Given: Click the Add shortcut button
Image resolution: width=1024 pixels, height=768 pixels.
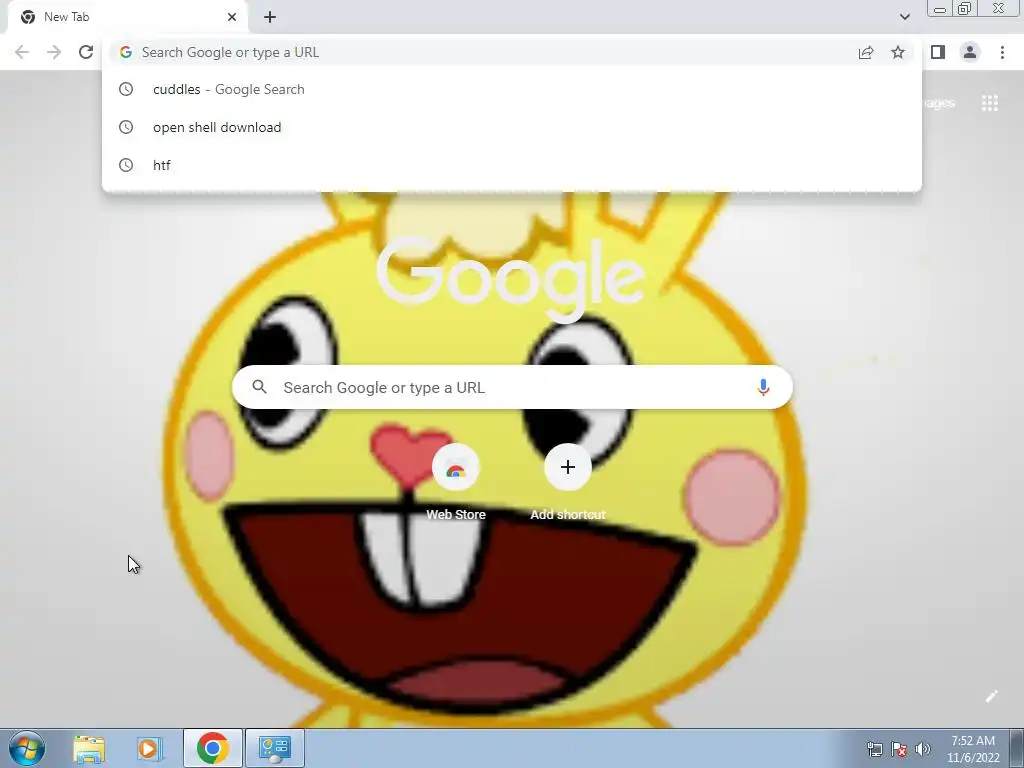Looking at the screenshot, I should (x=568, y=482).
